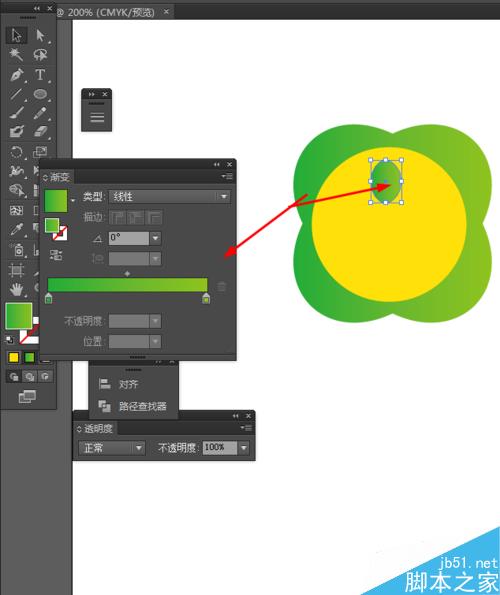Close the document tab

pyautogui.click(x=166, y=12)
